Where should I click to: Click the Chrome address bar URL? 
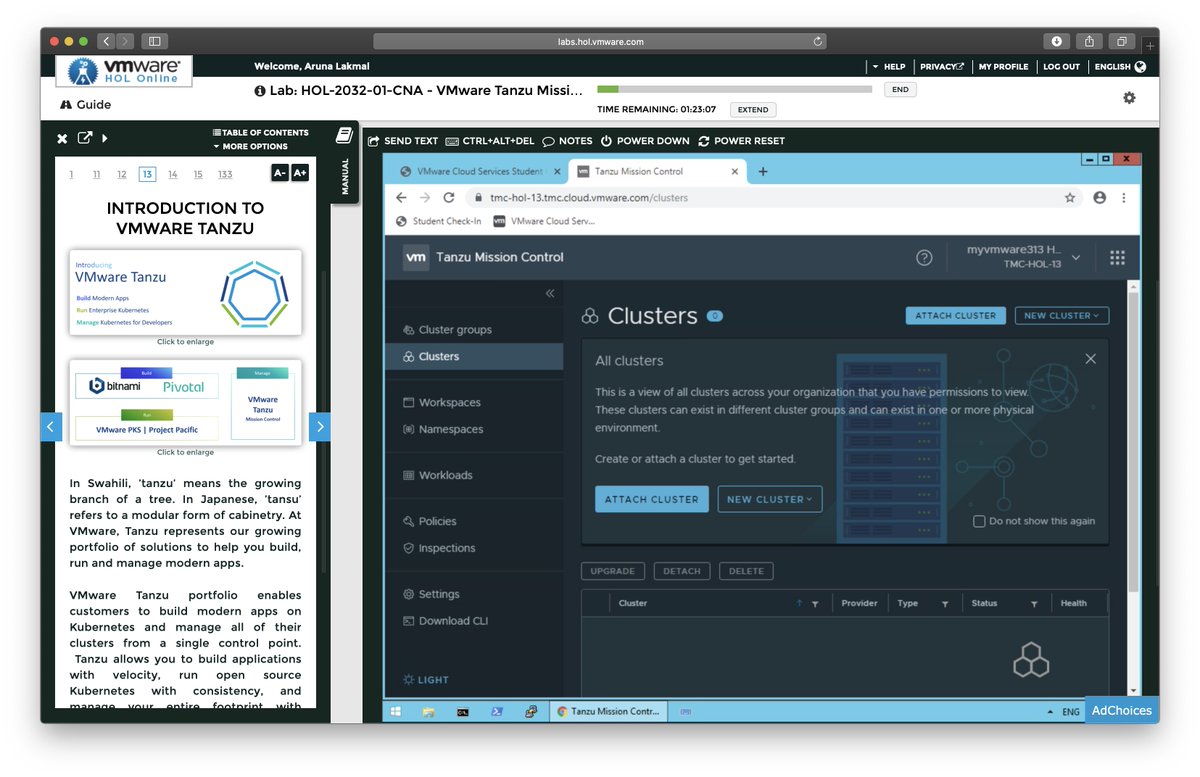click(x=589, y=198)
